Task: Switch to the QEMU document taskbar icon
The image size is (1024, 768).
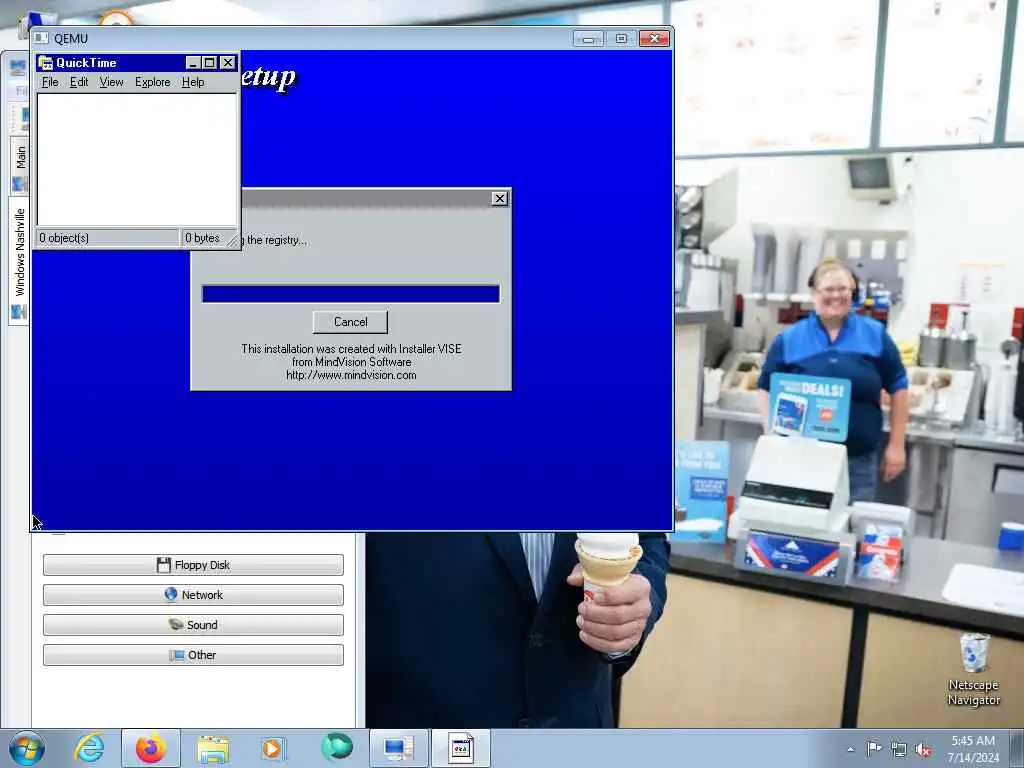Action: point(460,748)
